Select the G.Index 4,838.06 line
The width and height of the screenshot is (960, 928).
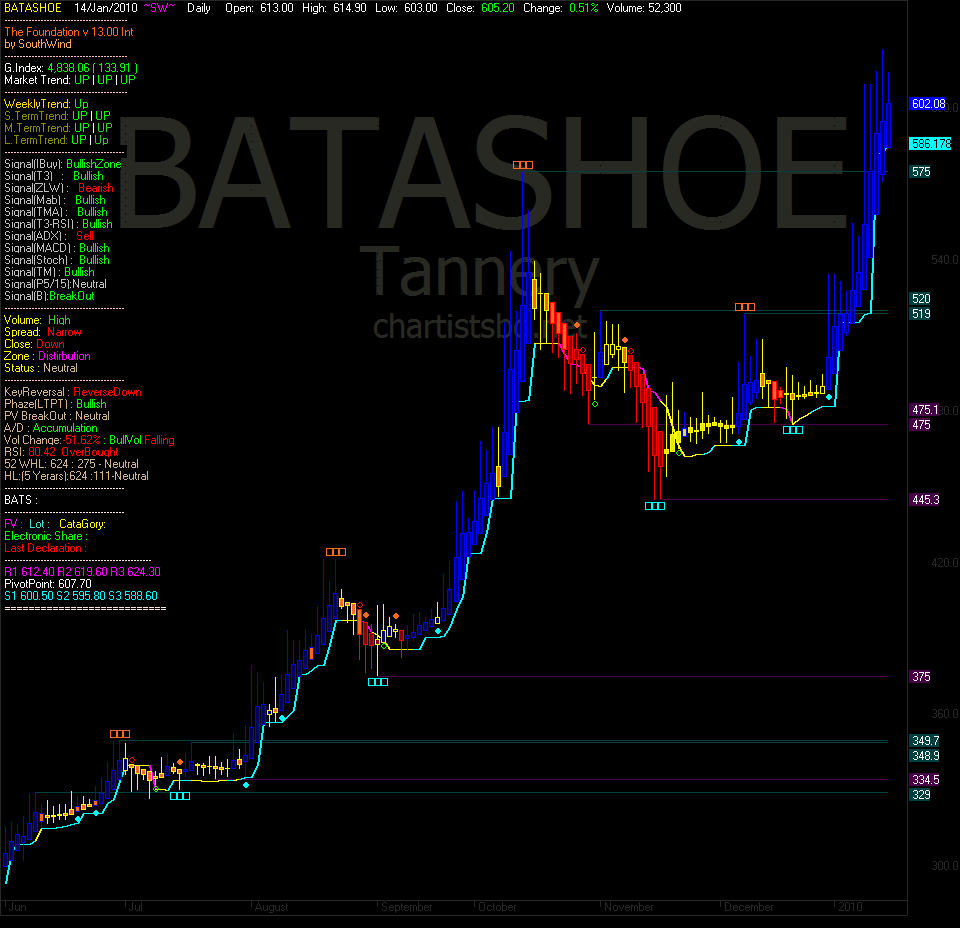pyautogui.click(x=70, y=68)
